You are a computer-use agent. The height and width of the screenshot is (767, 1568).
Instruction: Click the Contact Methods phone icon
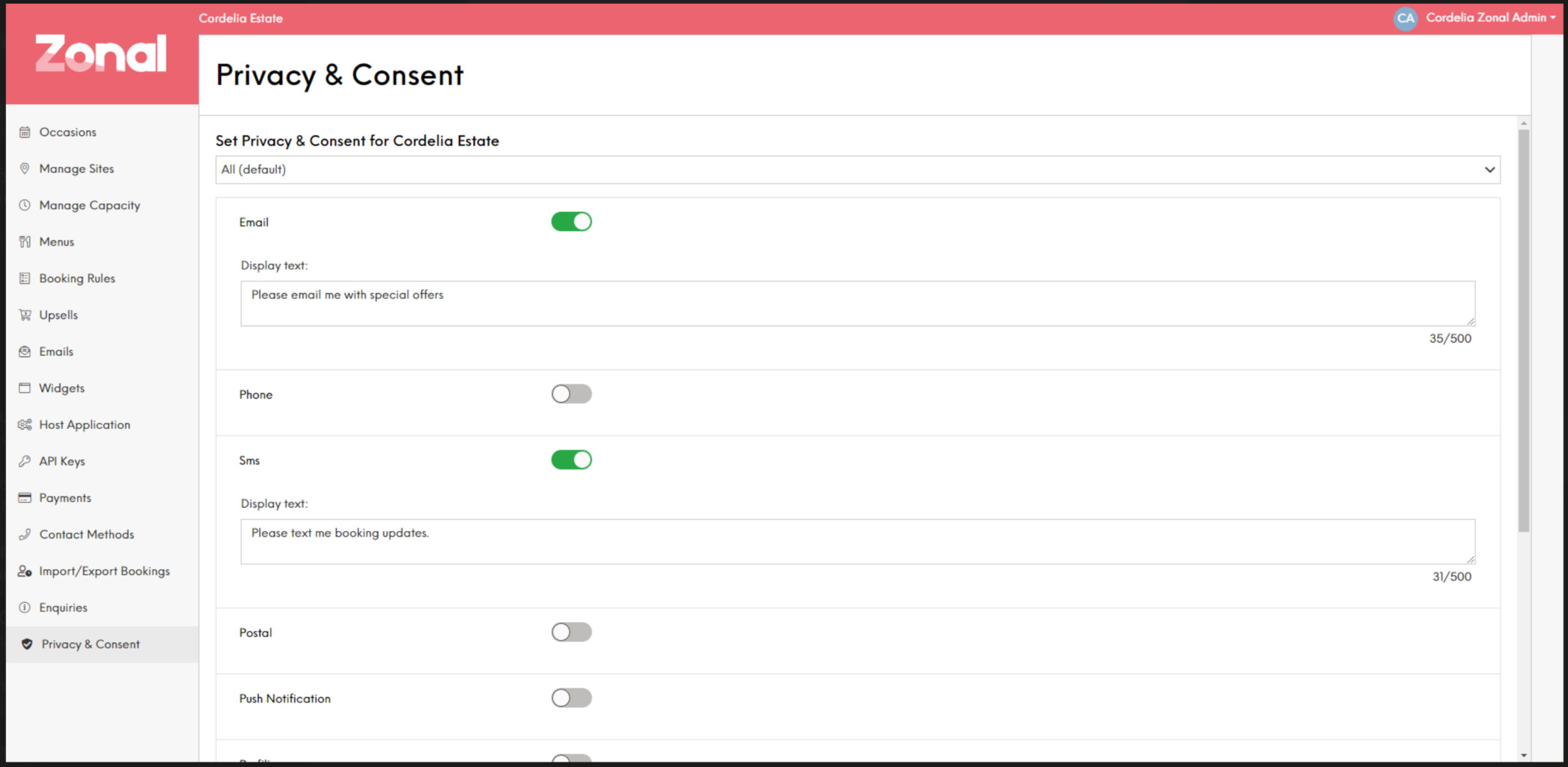click(24, 534)
